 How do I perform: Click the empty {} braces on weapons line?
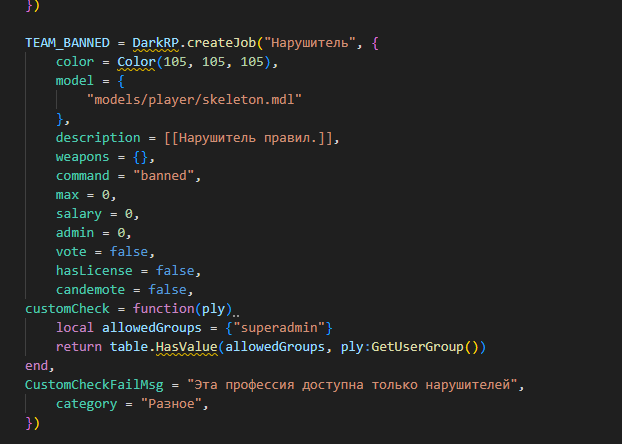140,157
